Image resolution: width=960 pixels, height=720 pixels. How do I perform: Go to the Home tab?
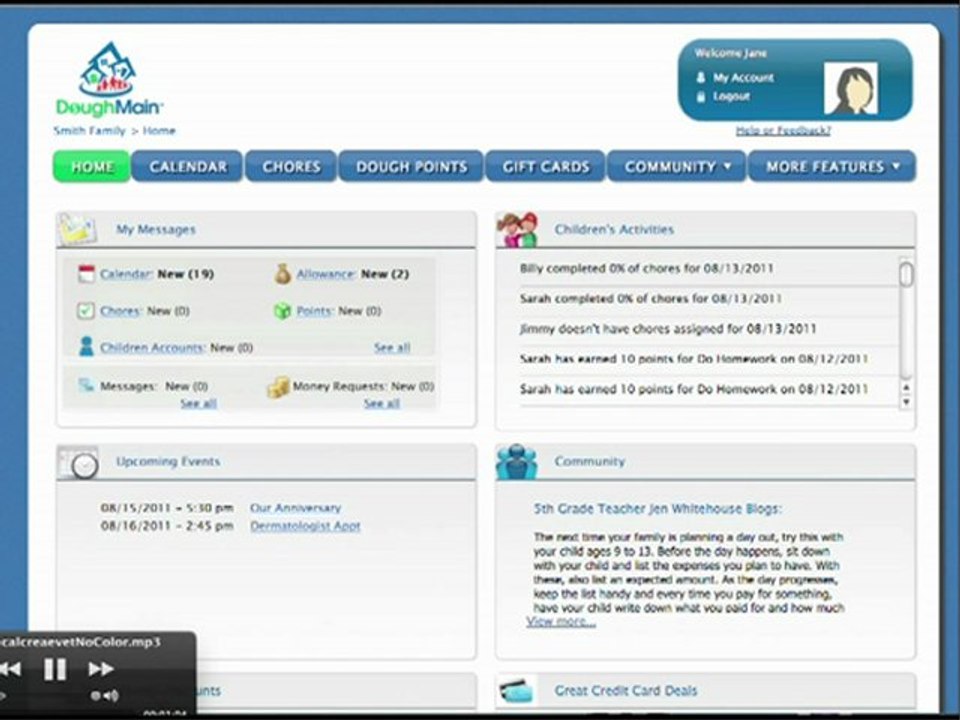[92, 167]
